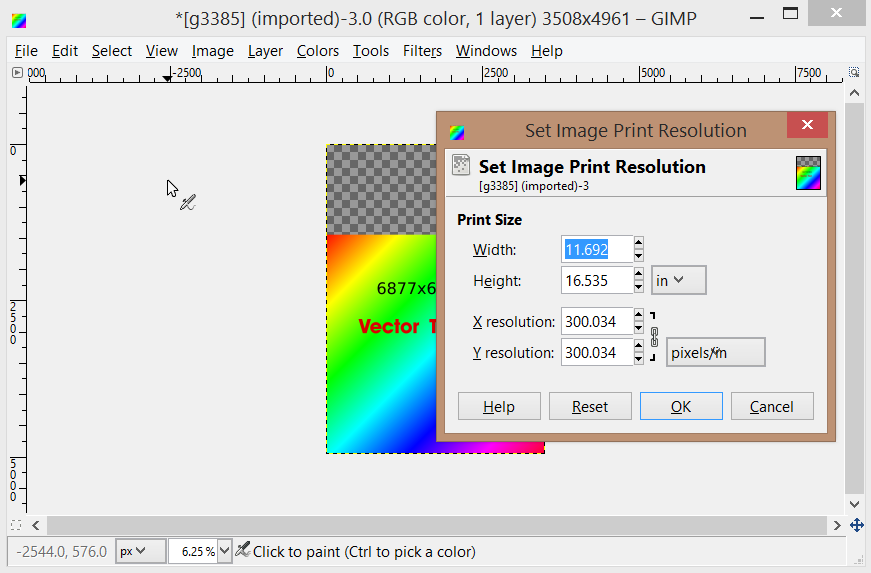Image resolution: width=871 pixels, height=573 pixels.
Task: Click the navigate image display icon
Action: 856,525
